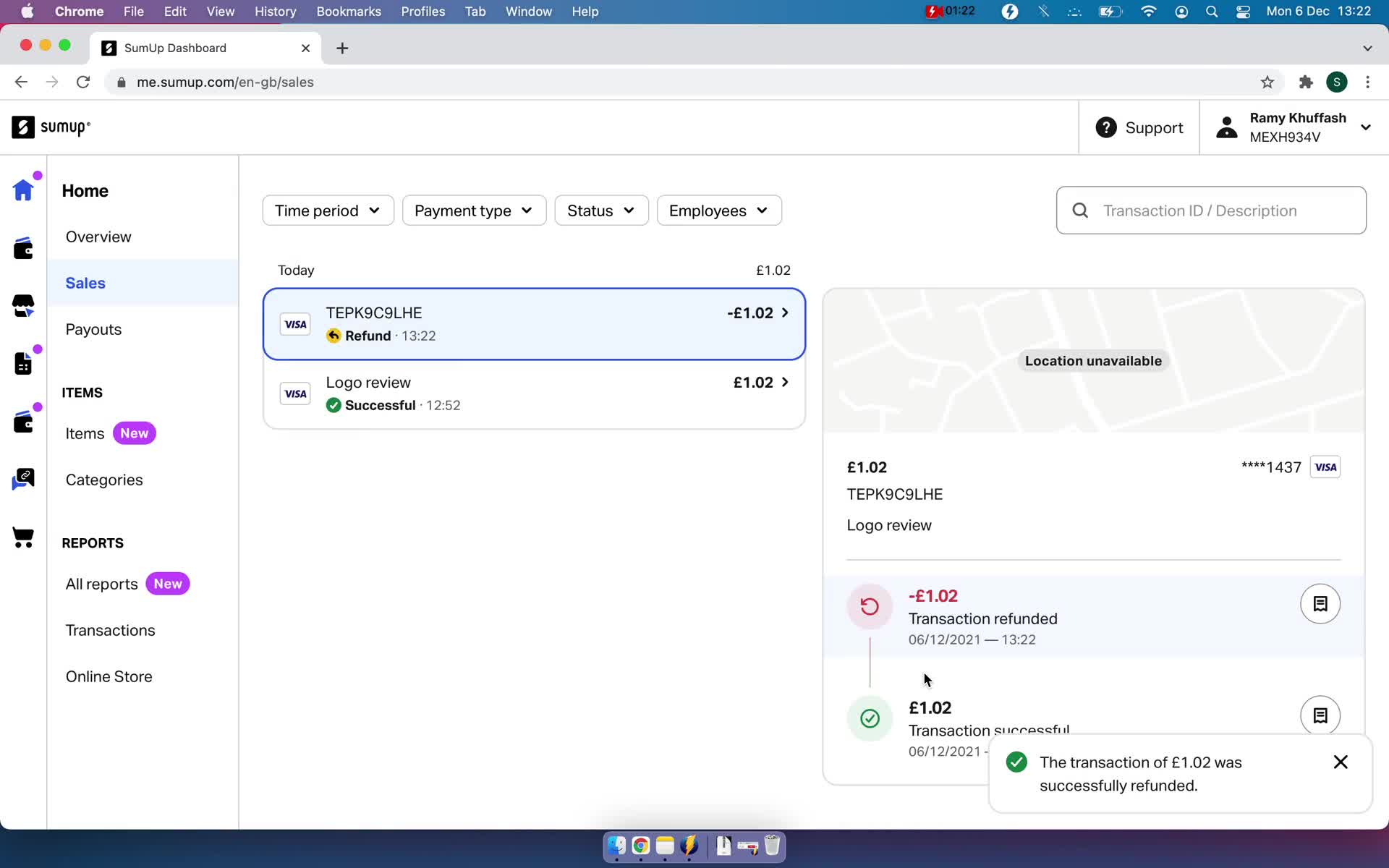Viewport: 1389px width, 868px height.
Task: Open Chrome three-dot menu
Action: click(x=1367, y=82)
